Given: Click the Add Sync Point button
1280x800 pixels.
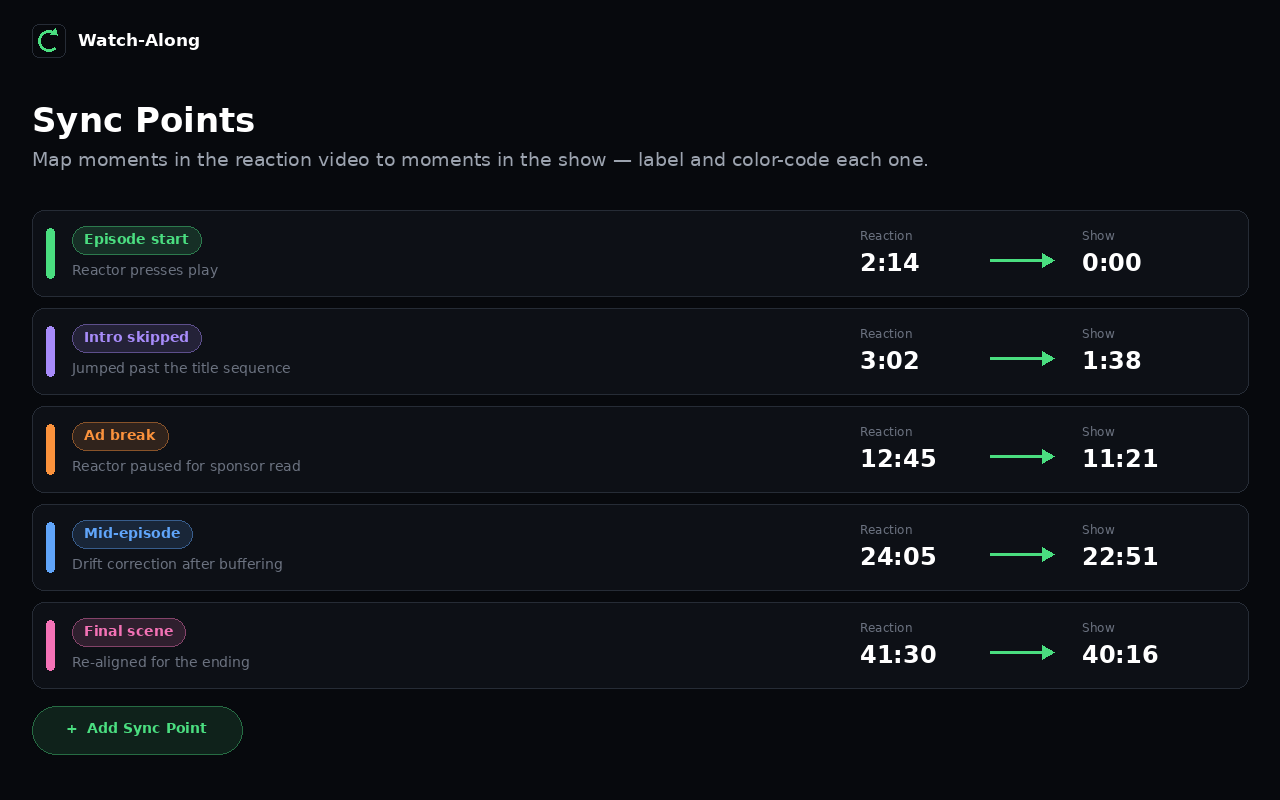Looking at the screenshot, I should point(137,730).
